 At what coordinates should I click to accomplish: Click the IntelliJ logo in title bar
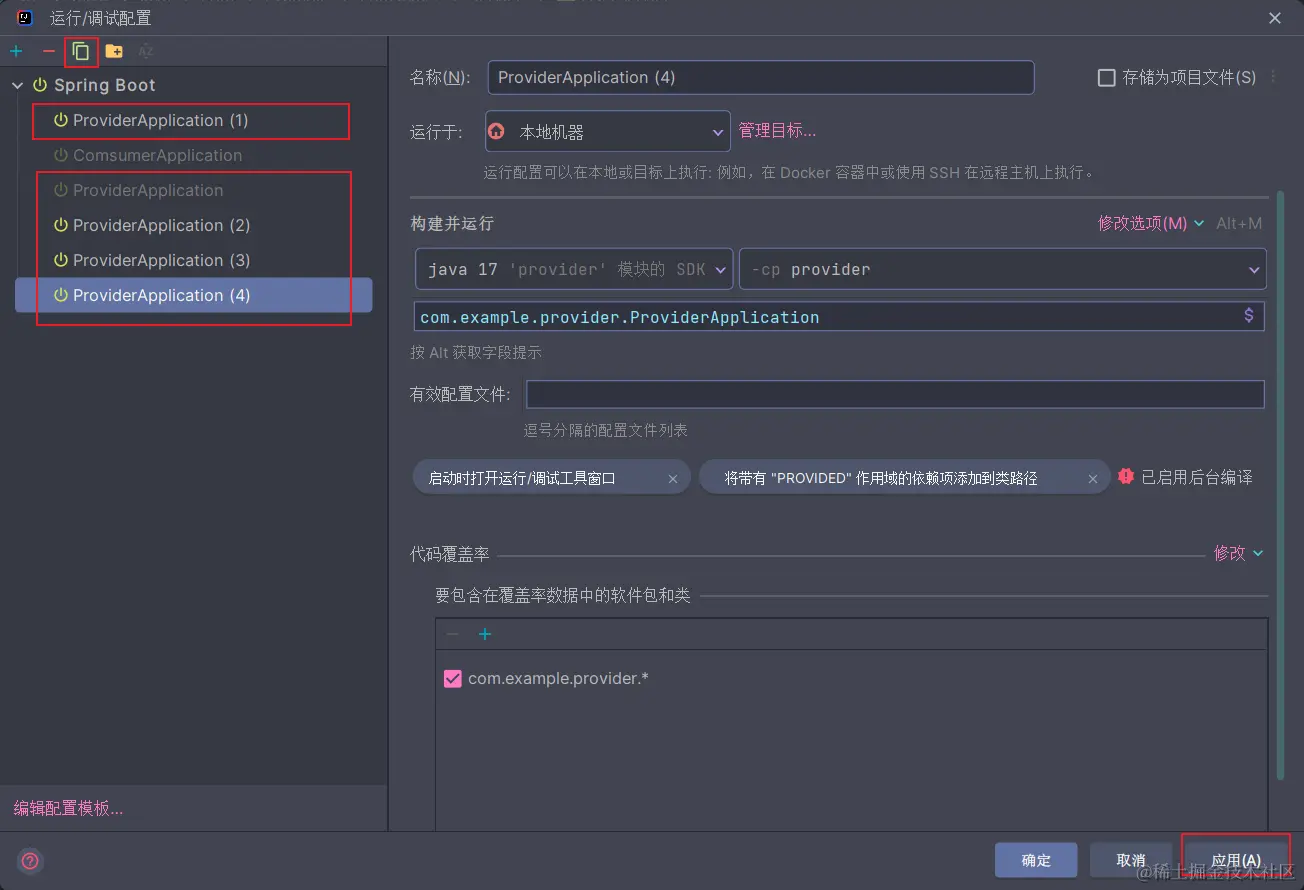click(25, 17)
